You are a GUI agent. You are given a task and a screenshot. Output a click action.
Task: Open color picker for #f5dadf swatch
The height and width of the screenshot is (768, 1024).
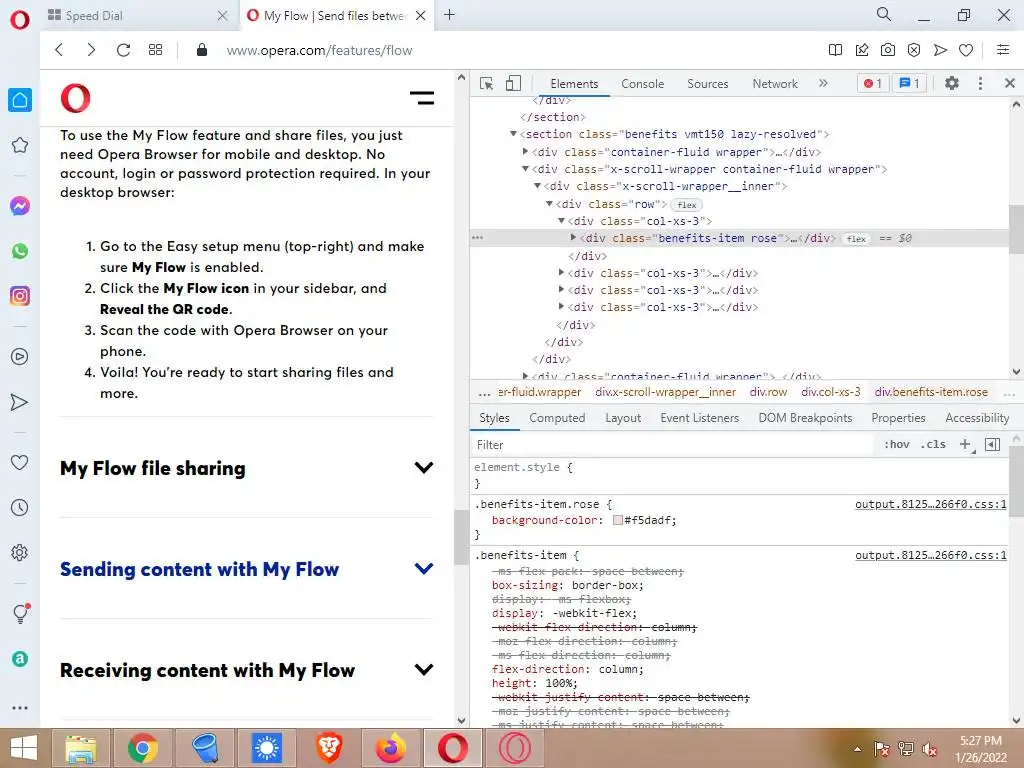point(618,520)
